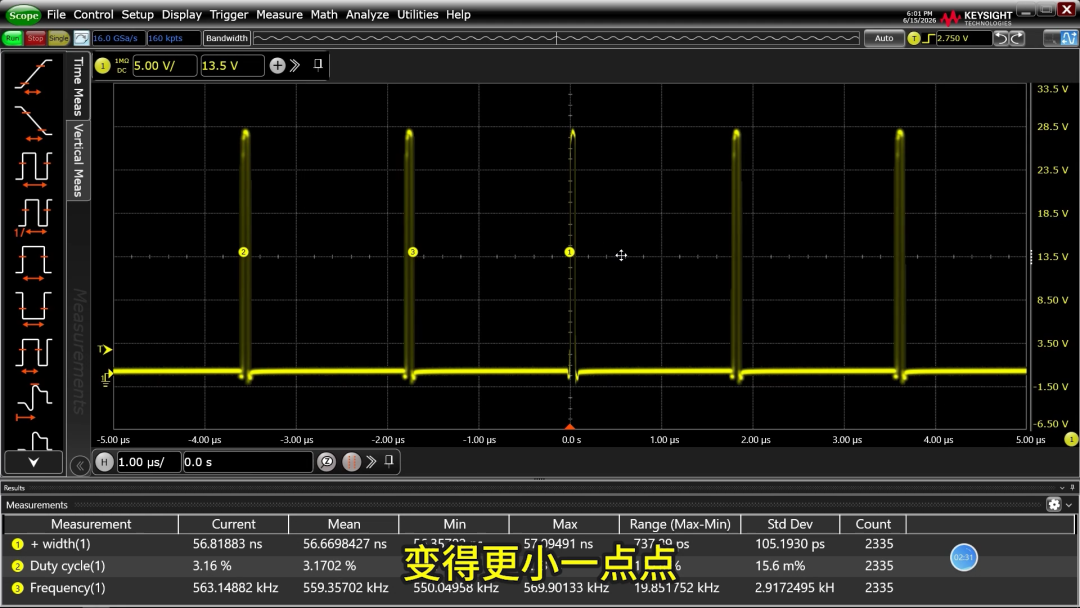This screenshot has height=608, width=1080.
Task: Click measurement marker 1 on the waveform
Action: tap(569, 252)
